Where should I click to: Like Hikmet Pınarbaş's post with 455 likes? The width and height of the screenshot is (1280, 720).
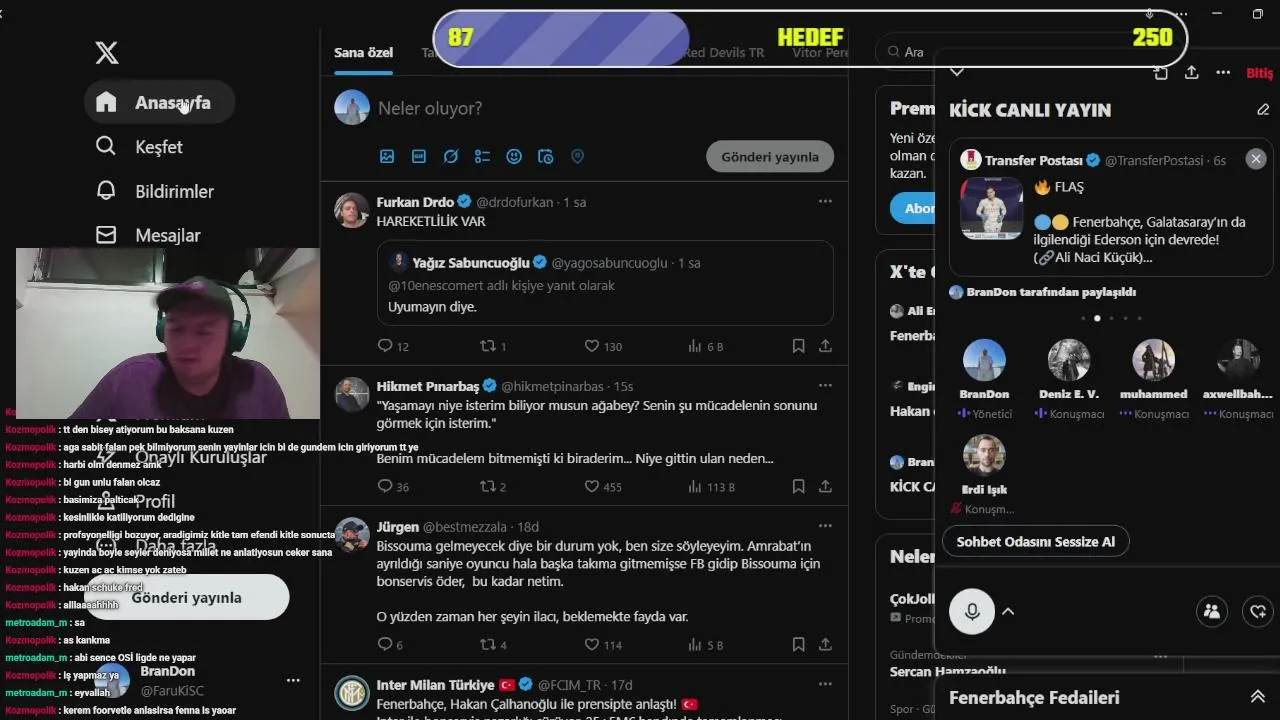point(592,486)
